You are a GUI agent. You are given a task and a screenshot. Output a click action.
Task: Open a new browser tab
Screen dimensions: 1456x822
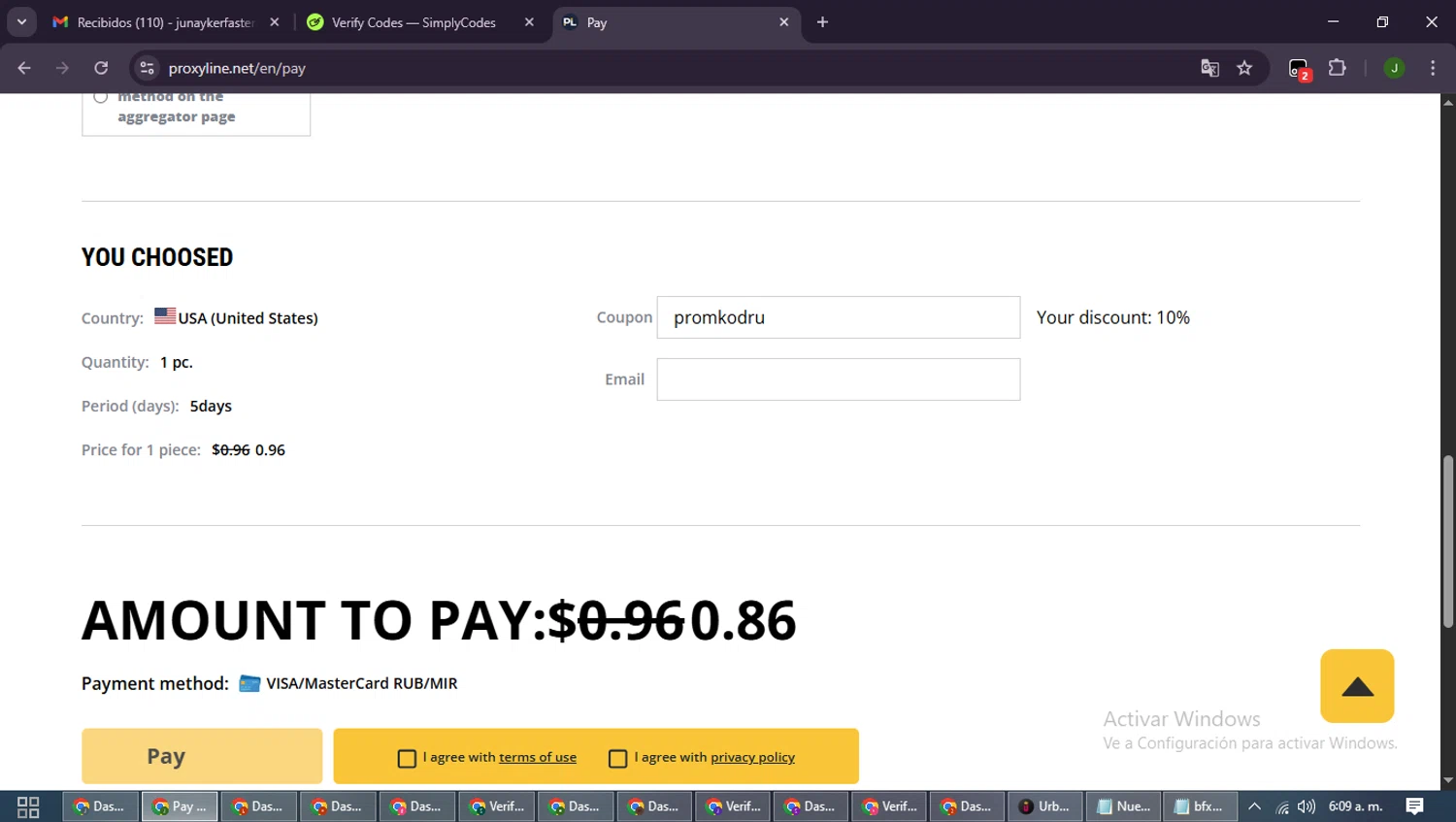pos(822,22)
